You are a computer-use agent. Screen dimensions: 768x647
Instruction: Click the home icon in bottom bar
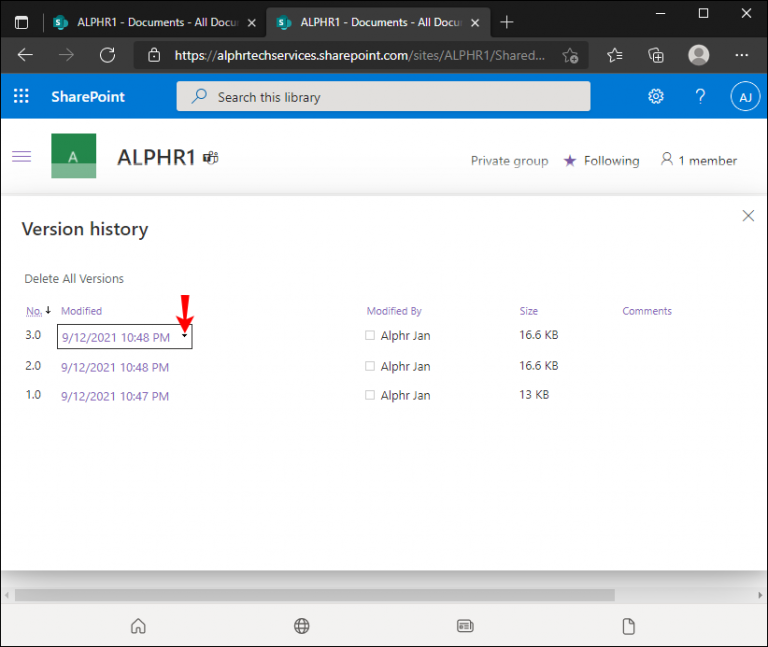pos(138,626)
